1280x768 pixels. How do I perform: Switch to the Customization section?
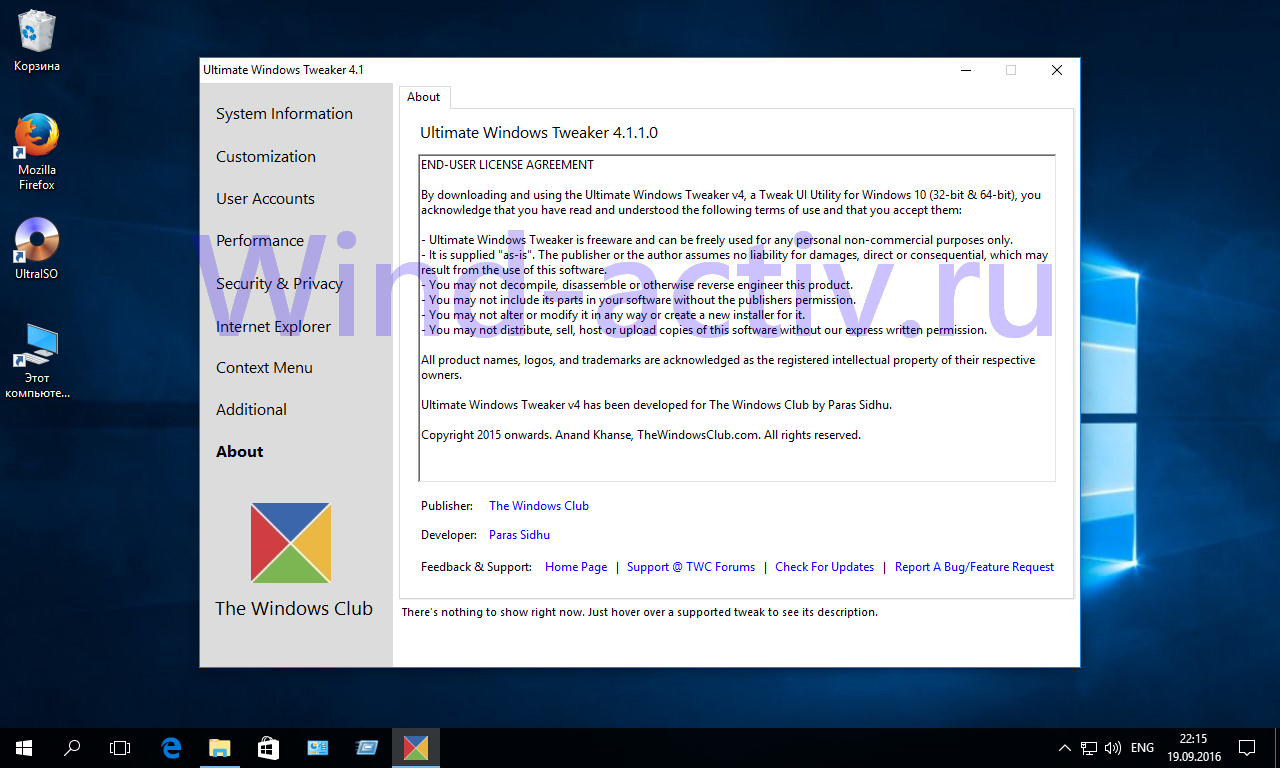pyautogui.click(x=265, y=157)
